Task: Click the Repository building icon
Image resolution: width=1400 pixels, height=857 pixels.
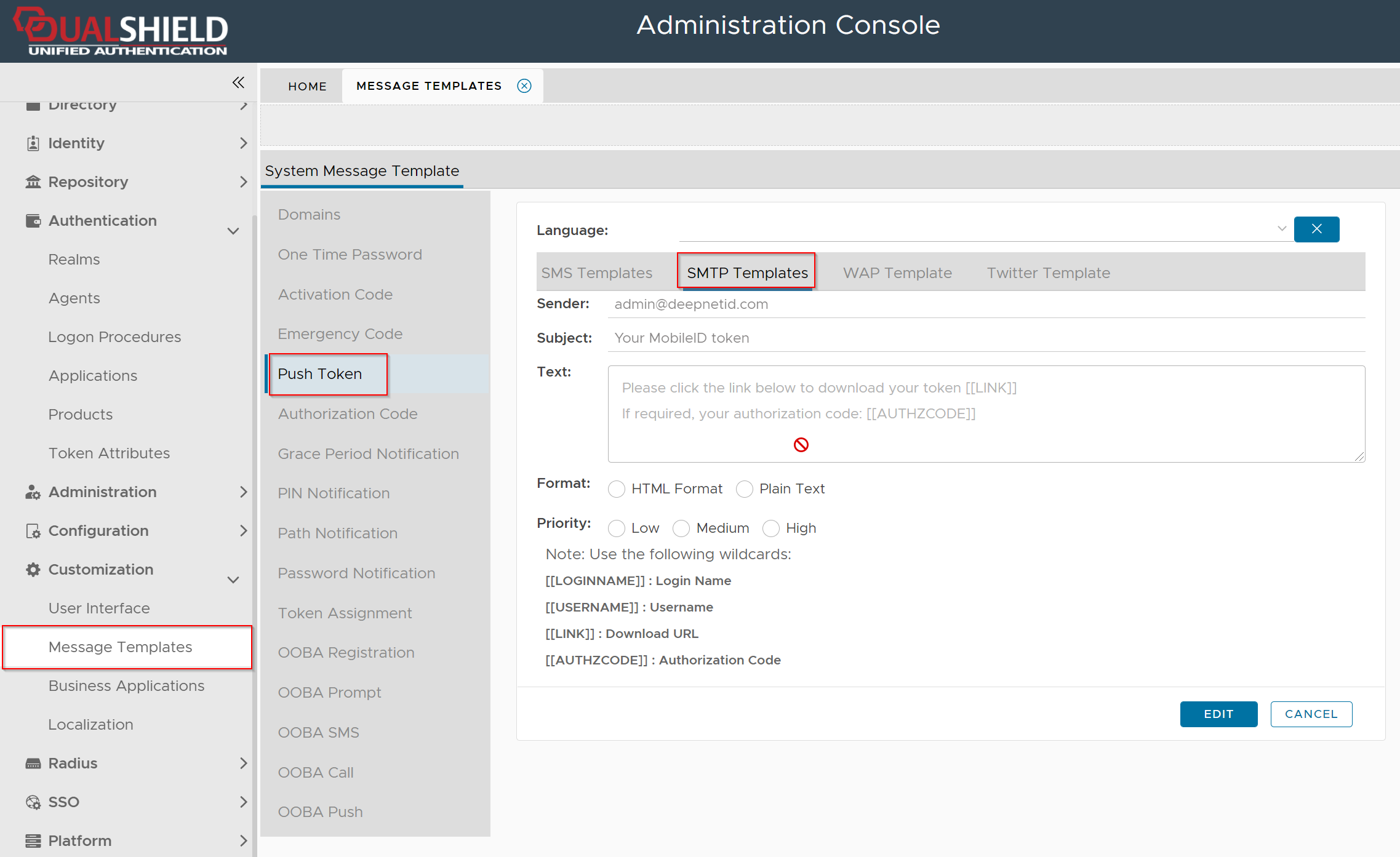Action: pyautogui.click(x=33, y=182)
